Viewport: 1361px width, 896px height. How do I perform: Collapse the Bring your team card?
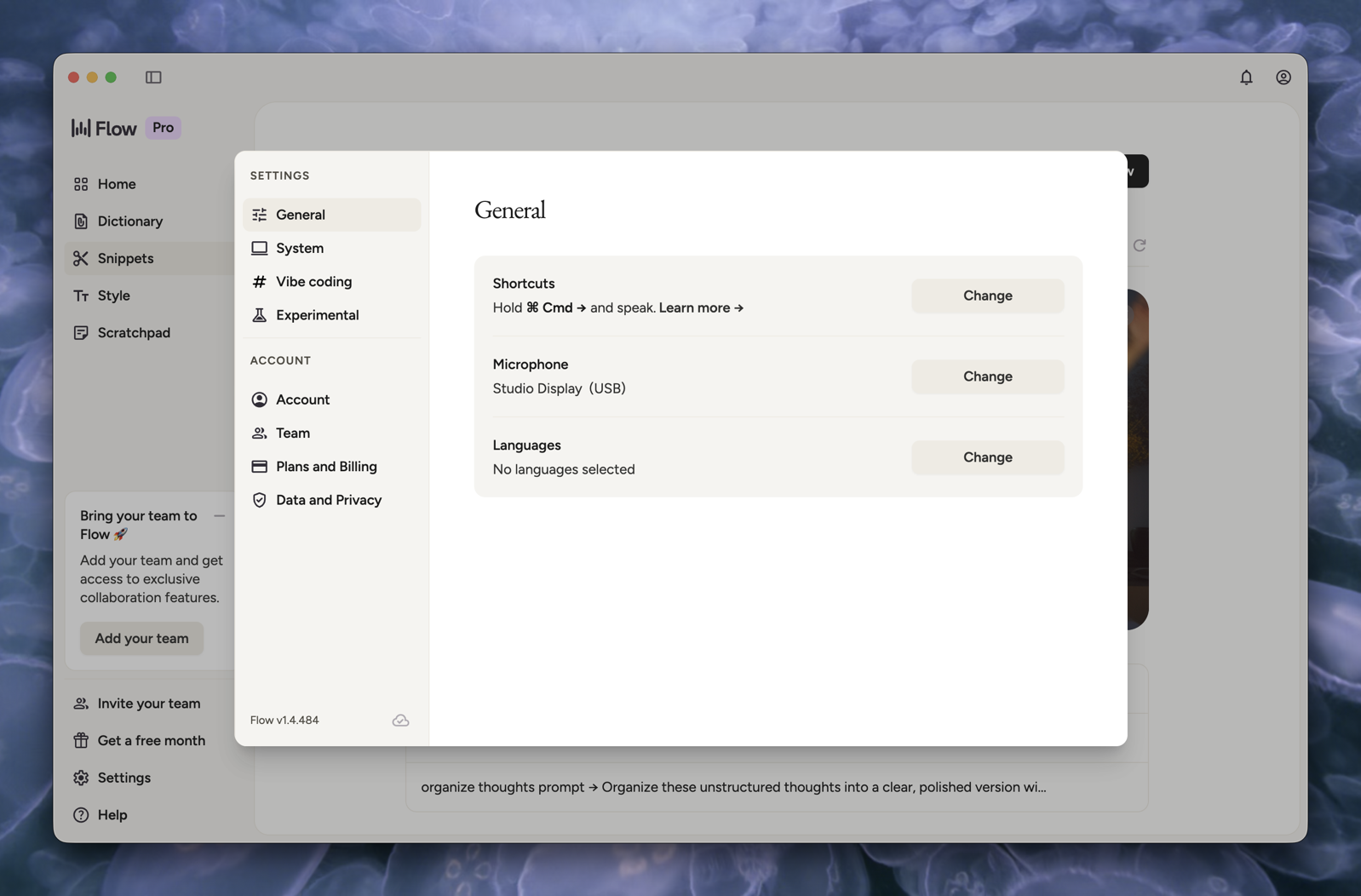pos(220,516)
